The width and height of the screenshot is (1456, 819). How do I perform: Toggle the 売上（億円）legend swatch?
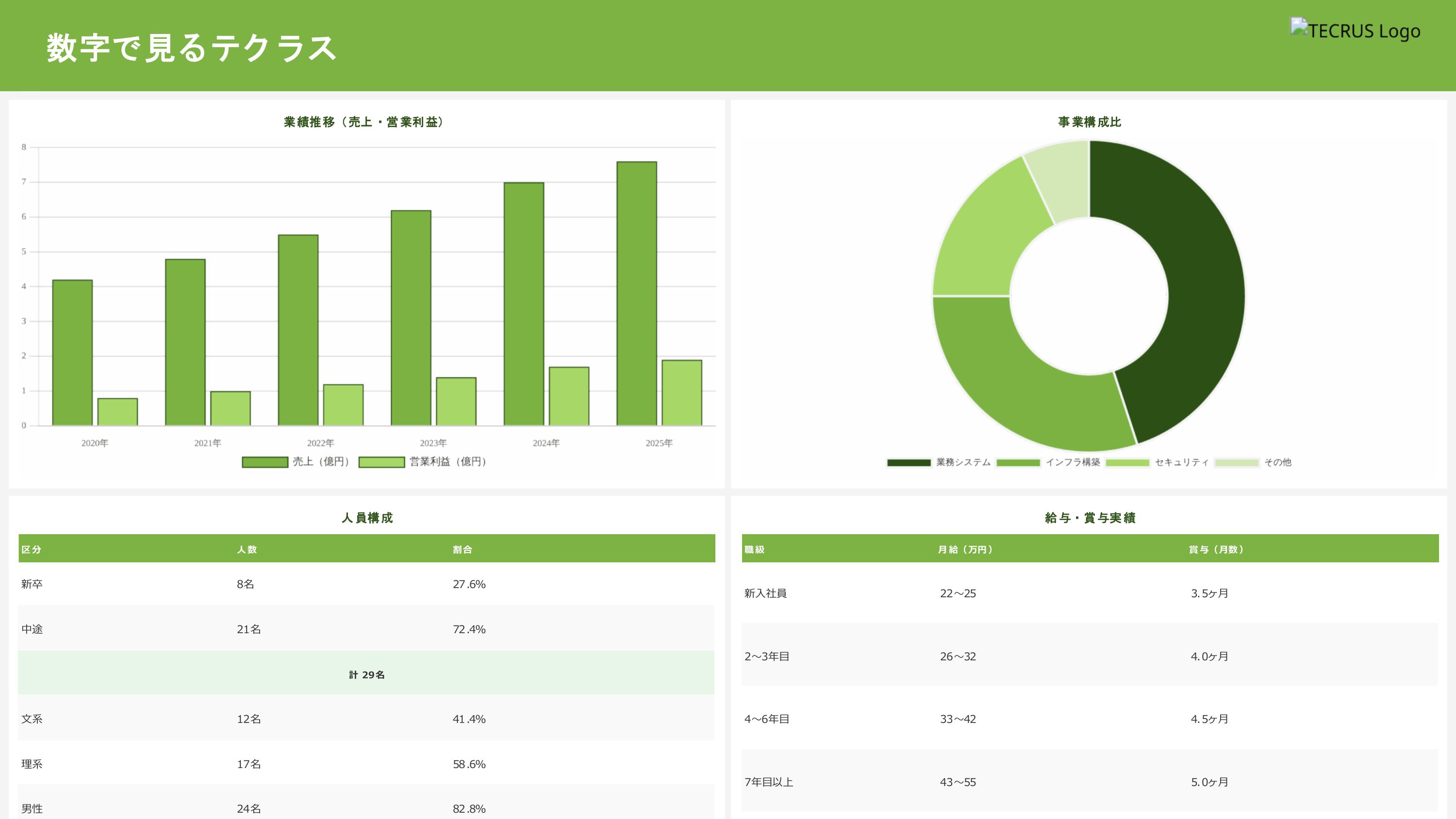click(x=265, y=462)
